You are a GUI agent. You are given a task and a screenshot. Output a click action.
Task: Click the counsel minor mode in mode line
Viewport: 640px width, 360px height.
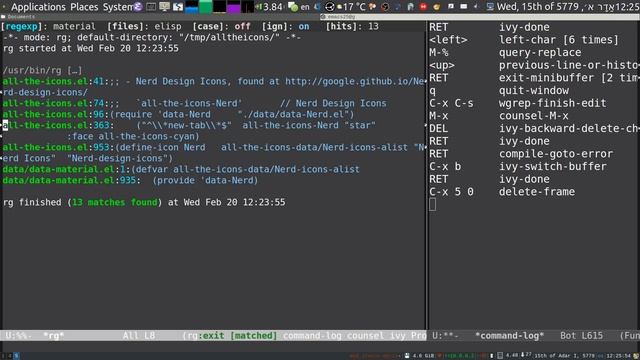click(365, 336)
